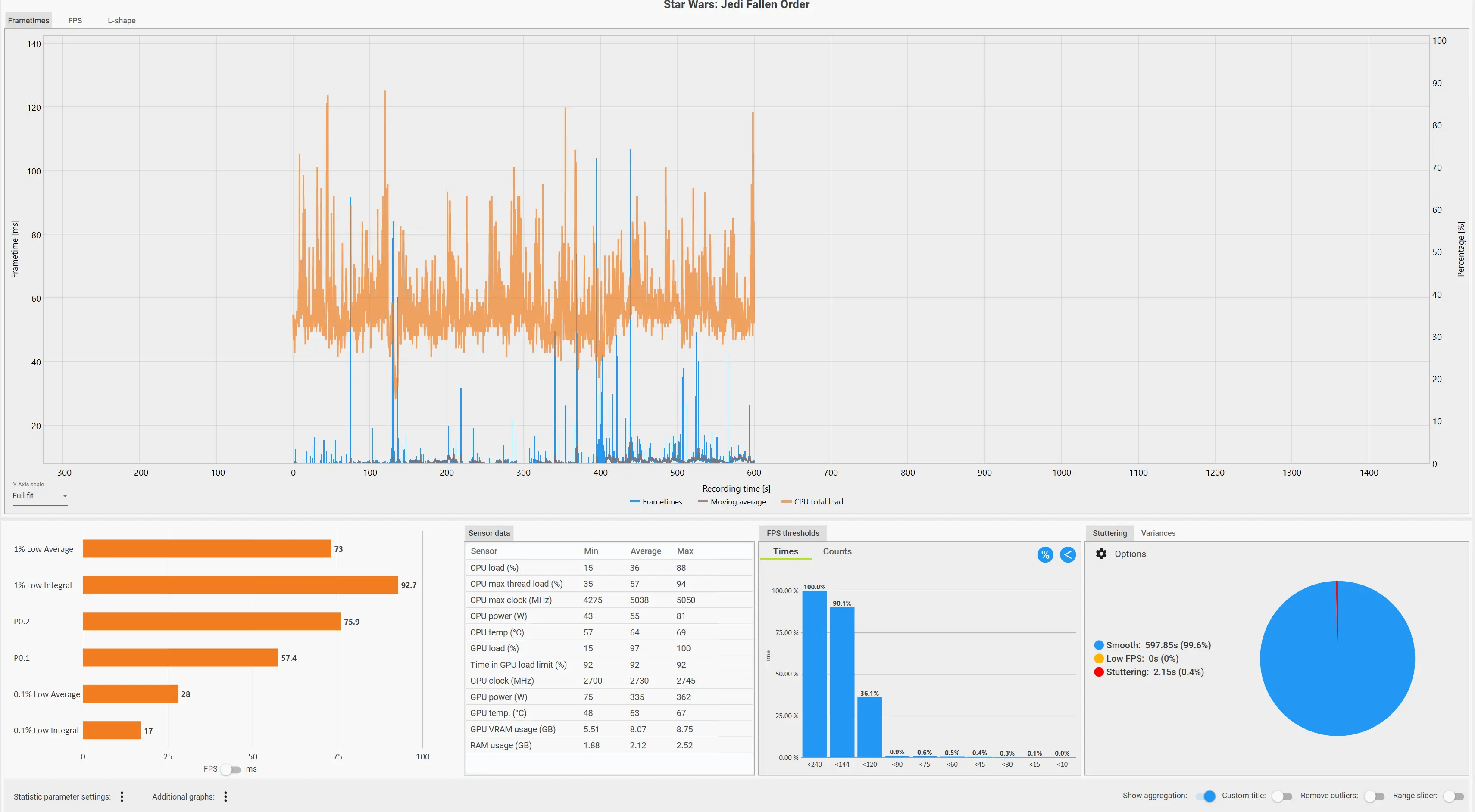Click the Recording time [s] axis label
Screen dimensions: 1475x812
(736, 488)
